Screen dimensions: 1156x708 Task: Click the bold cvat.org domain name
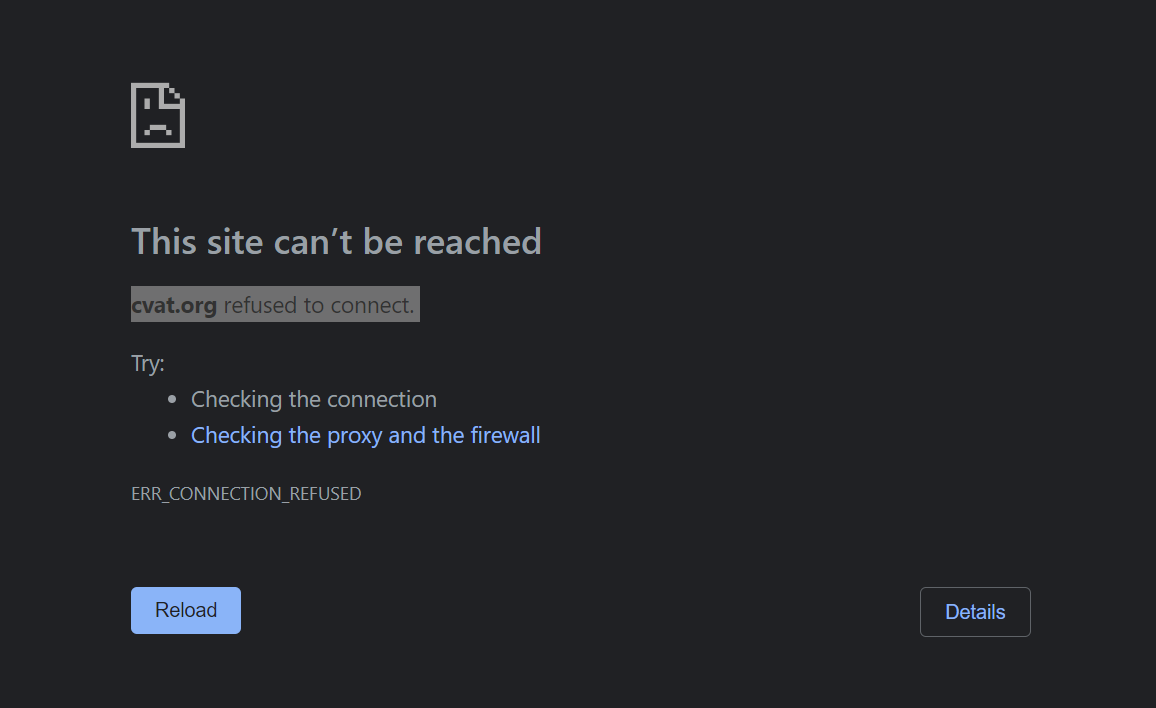click(x=174, y=304)
